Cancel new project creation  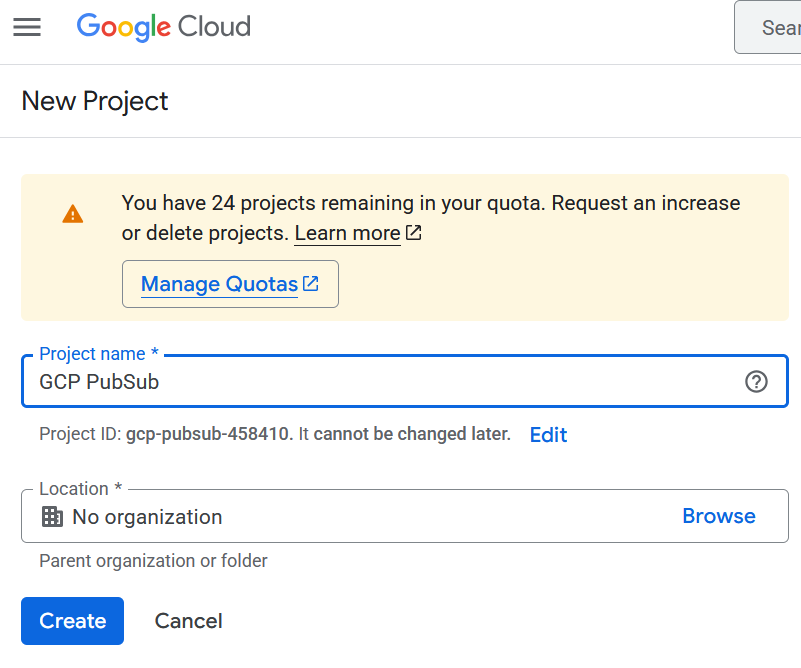click(x=188, y=621)
